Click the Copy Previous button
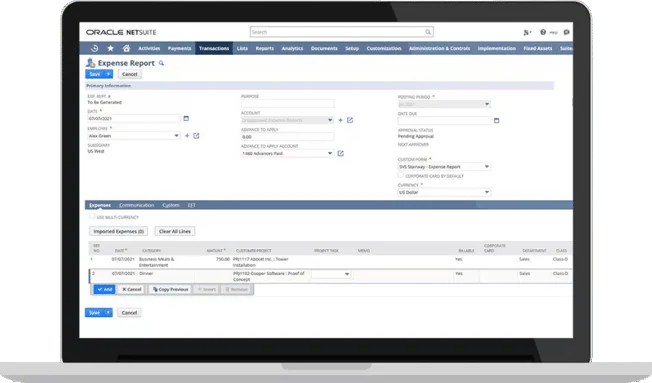Screen dimensions: 652x383 [x=170, y=289]
